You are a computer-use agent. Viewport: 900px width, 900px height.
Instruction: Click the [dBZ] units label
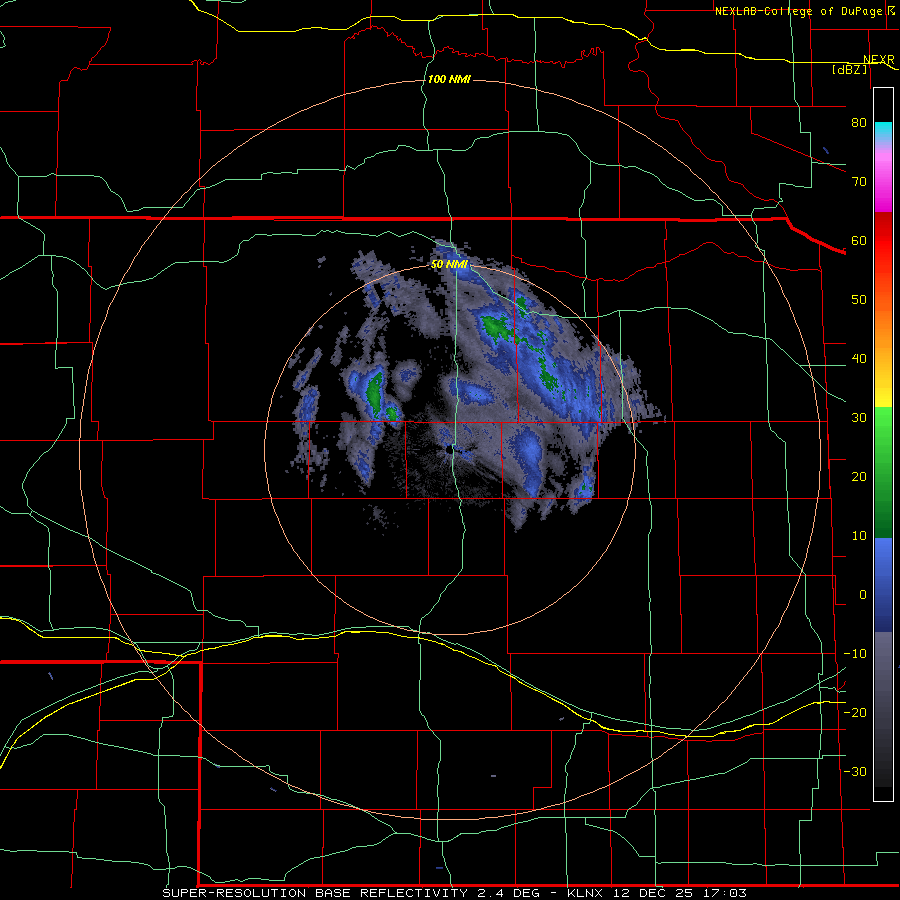coord(850,69)
